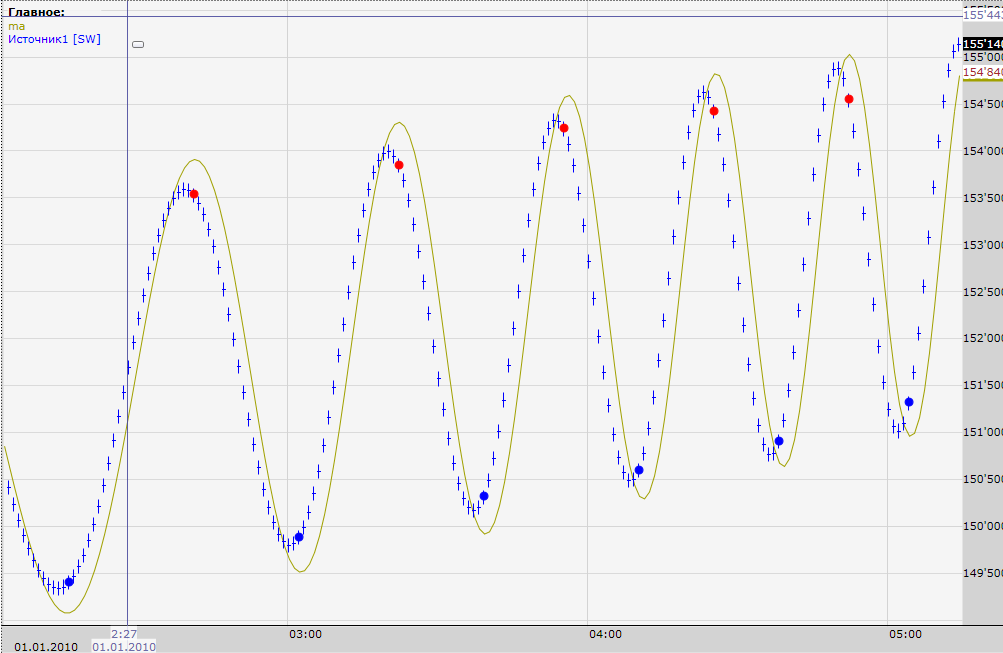
Task: Click the red marker after 03:00 peak
Action: click(x=399, y=165)
